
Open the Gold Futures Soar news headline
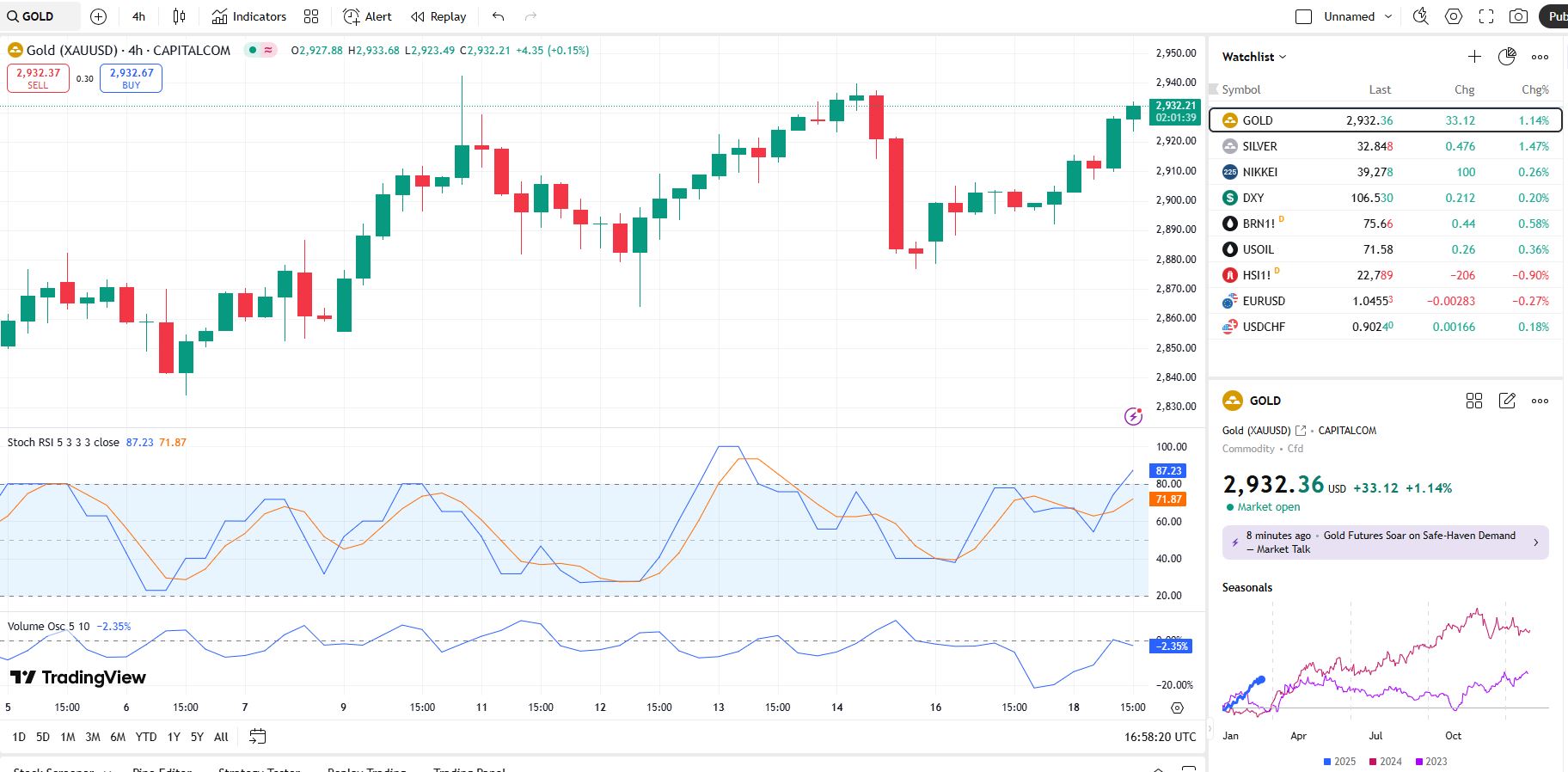(x=1385, y=542)
